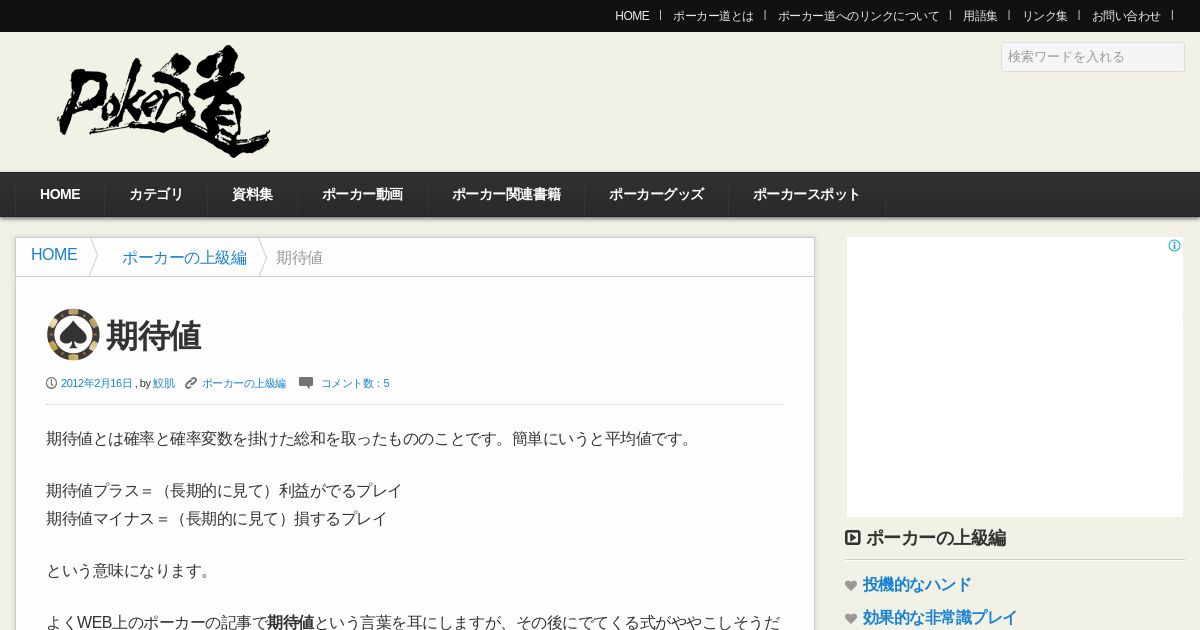Click the chain link icon before category

point(191,383)
